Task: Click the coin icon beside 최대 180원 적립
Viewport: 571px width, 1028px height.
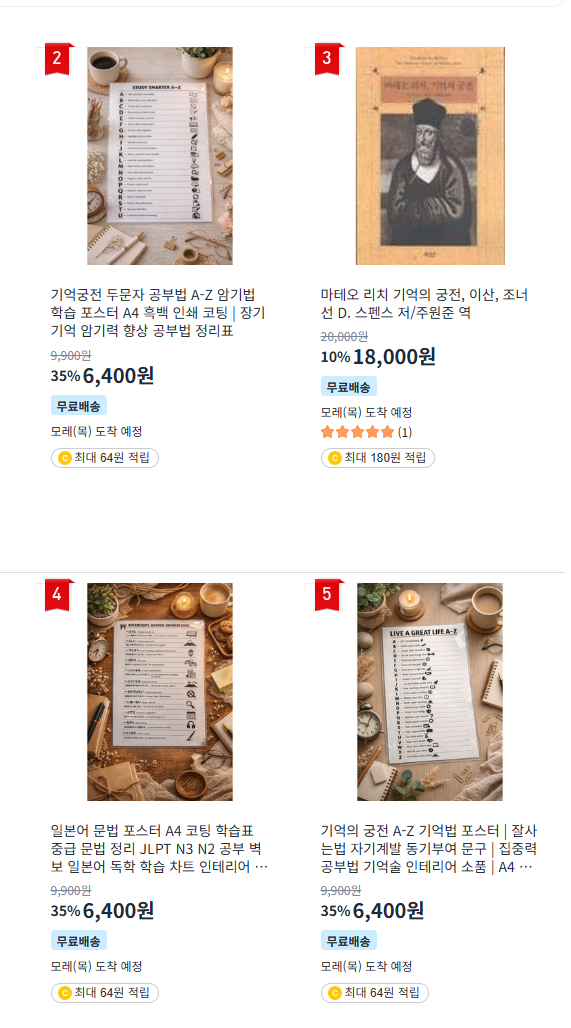Action: [334, 458]
